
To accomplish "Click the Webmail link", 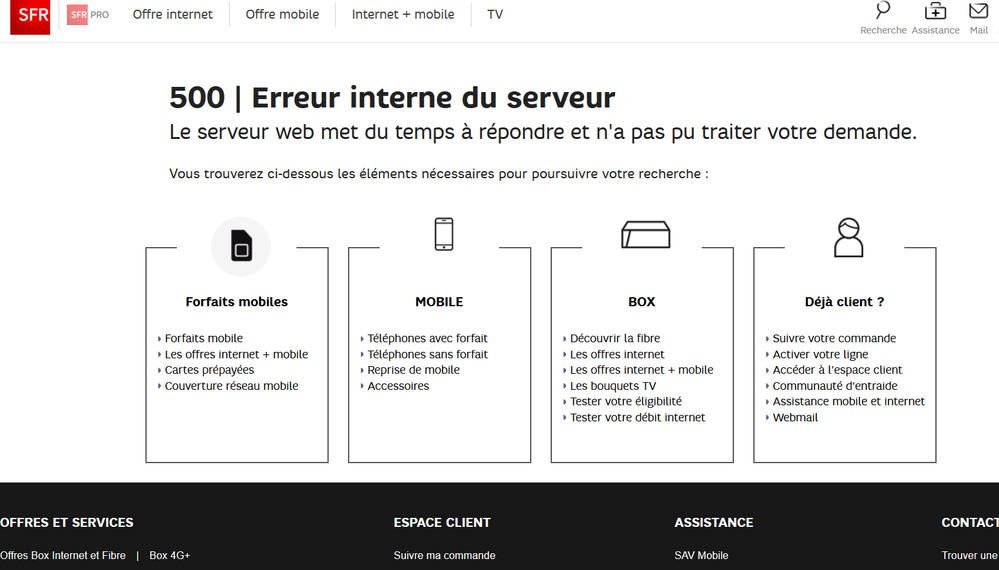I will click(x=795, y=417).
